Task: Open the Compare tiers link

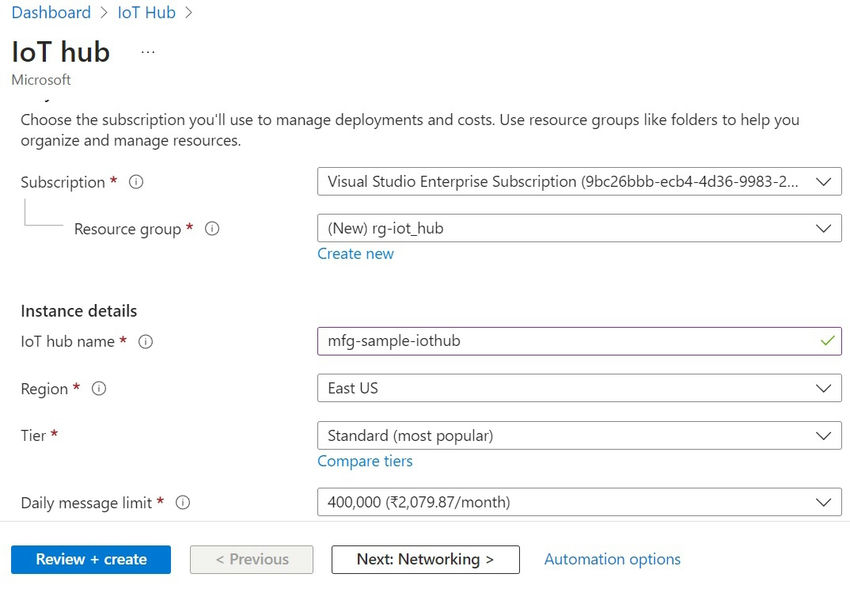Action: tap(365, 461)
